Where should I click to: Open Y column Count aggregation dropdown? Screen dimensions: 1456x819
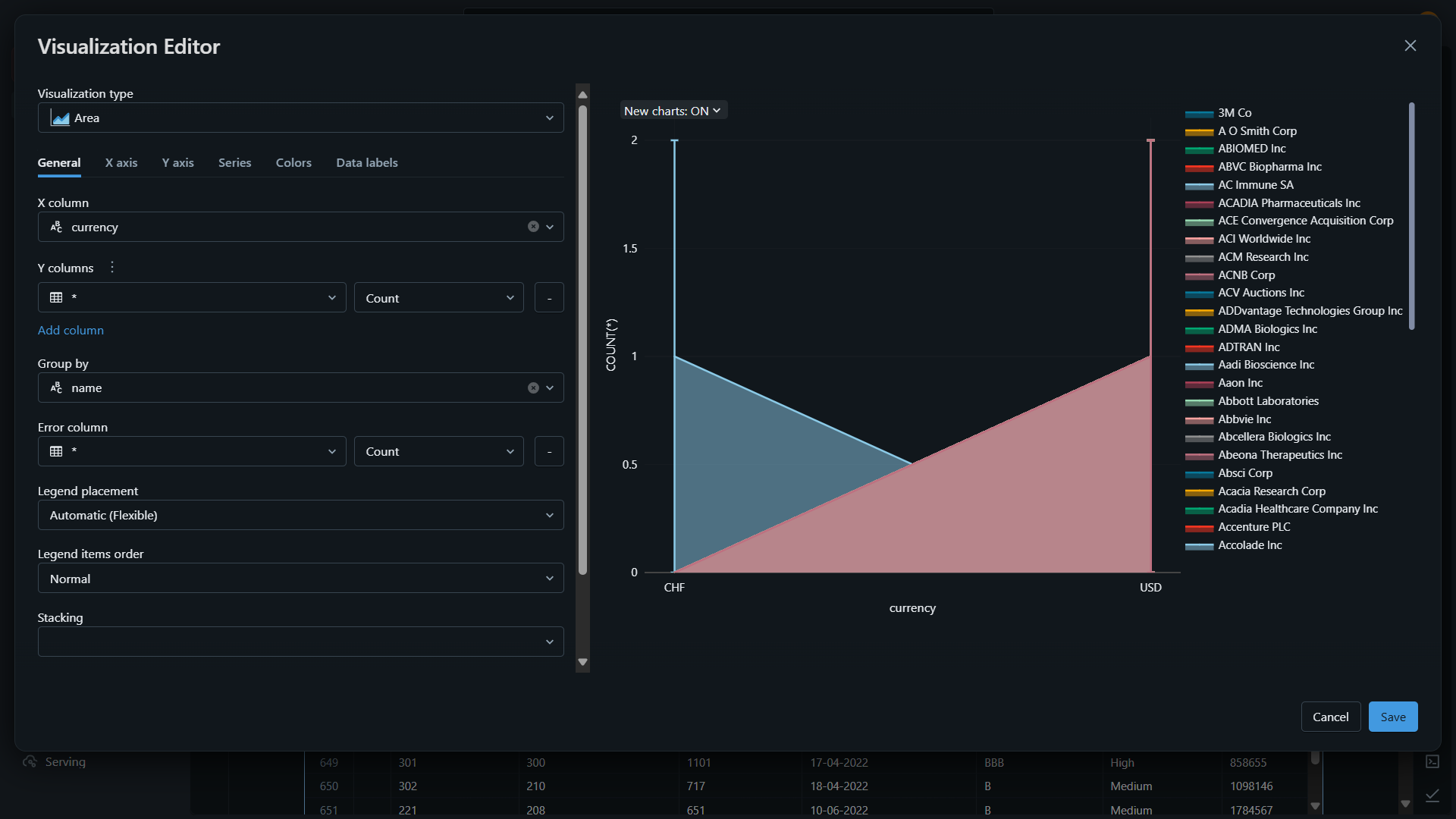pos(439,298)
